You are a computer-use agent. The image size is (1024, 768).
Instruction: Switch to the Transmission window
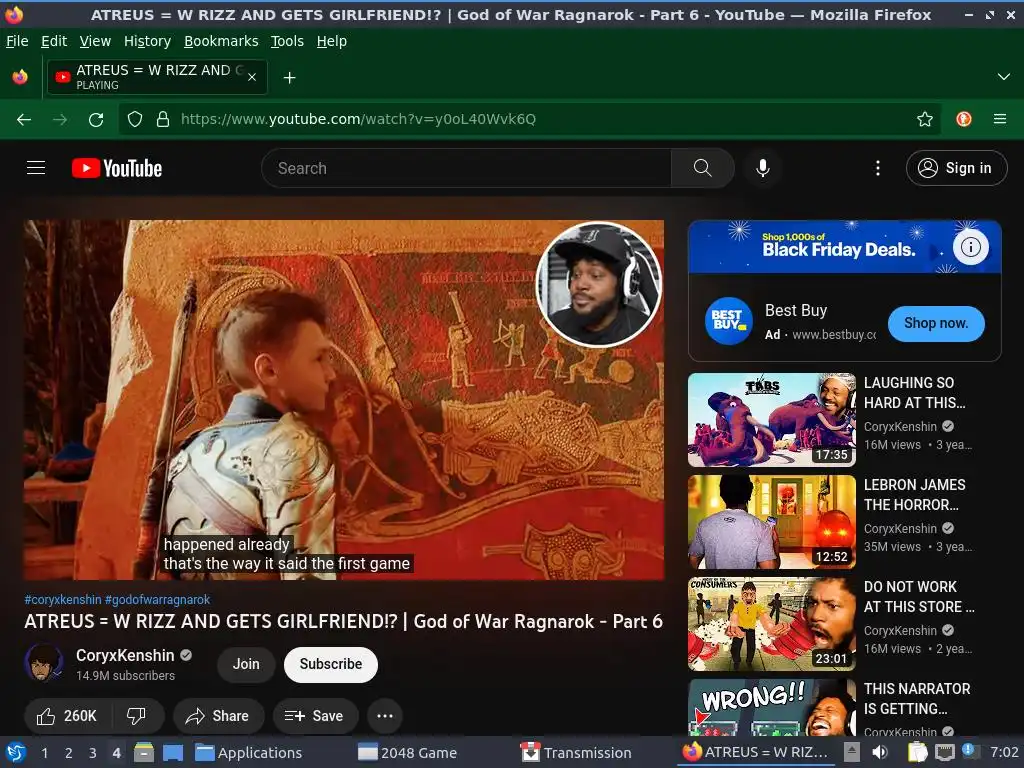click(577, 752)
